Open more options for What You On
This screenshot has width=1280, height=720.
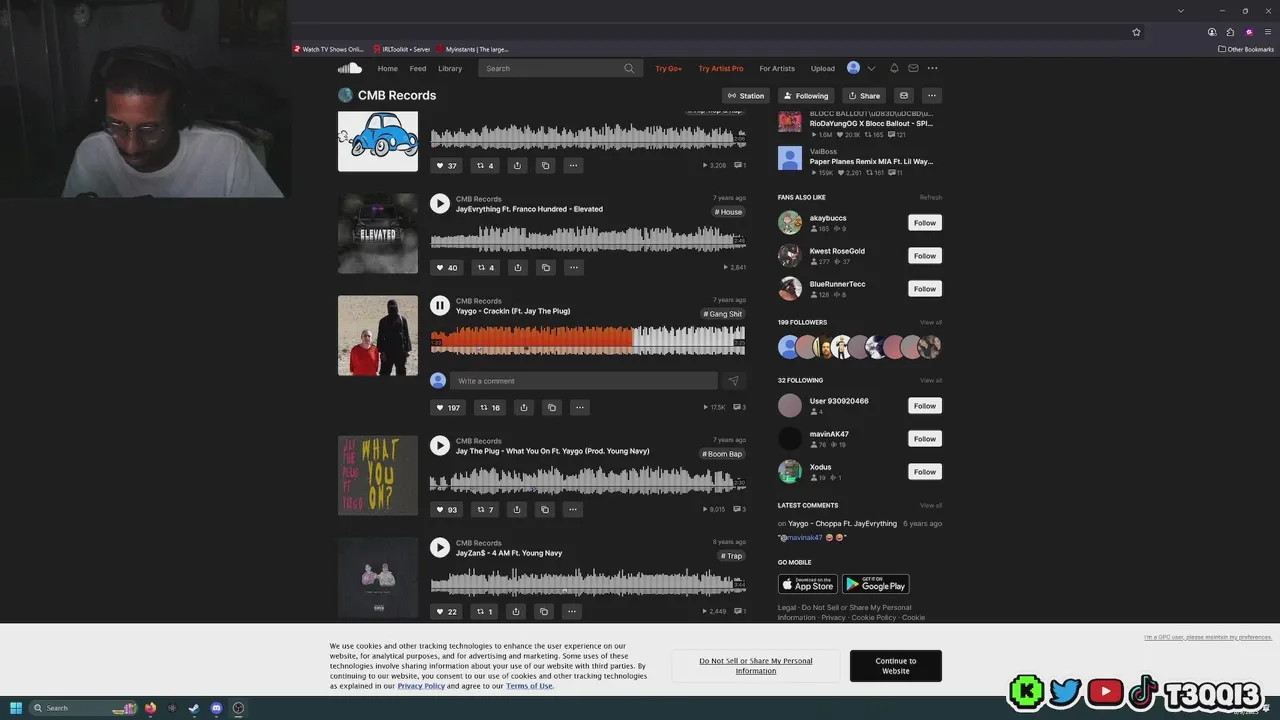(572, 509)
